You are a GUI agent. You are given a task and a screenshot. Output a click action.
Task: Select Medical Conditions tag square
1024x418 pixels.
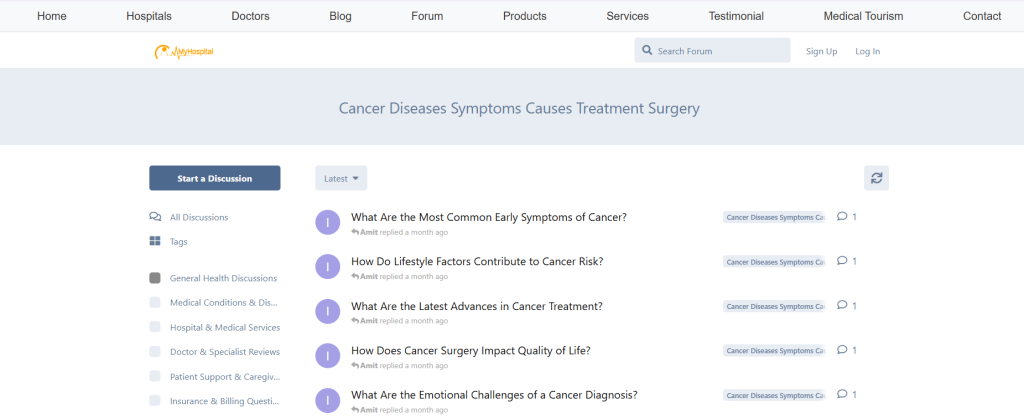pos(155,302)
